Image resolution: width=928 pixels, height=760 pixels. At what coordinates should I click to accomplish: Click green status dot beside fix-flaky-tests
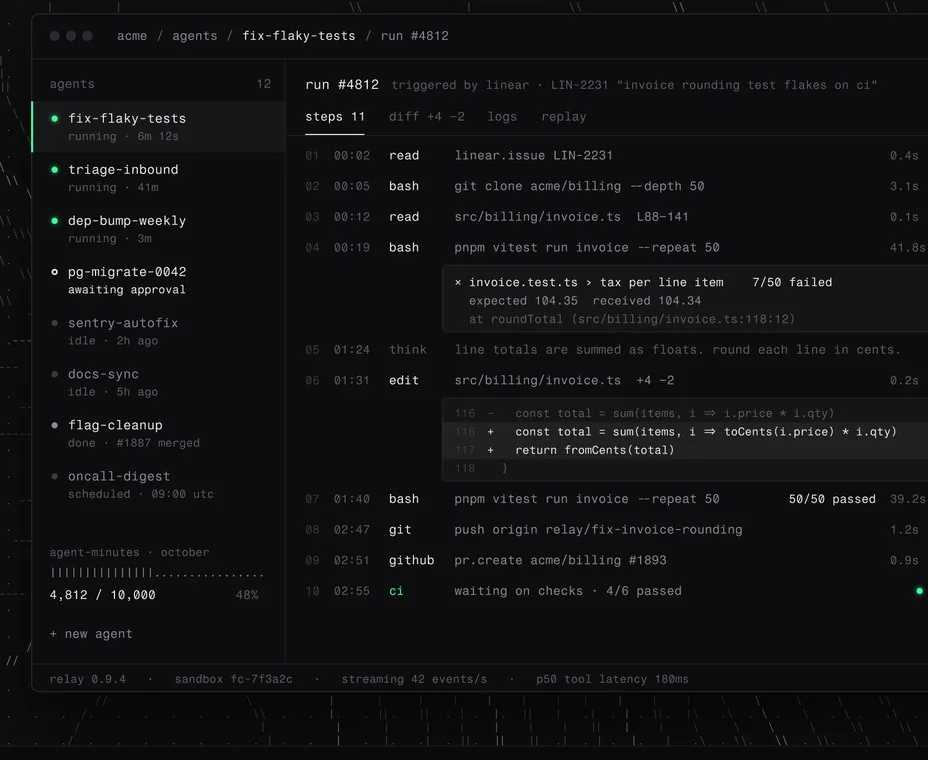(x=54, y=118)
